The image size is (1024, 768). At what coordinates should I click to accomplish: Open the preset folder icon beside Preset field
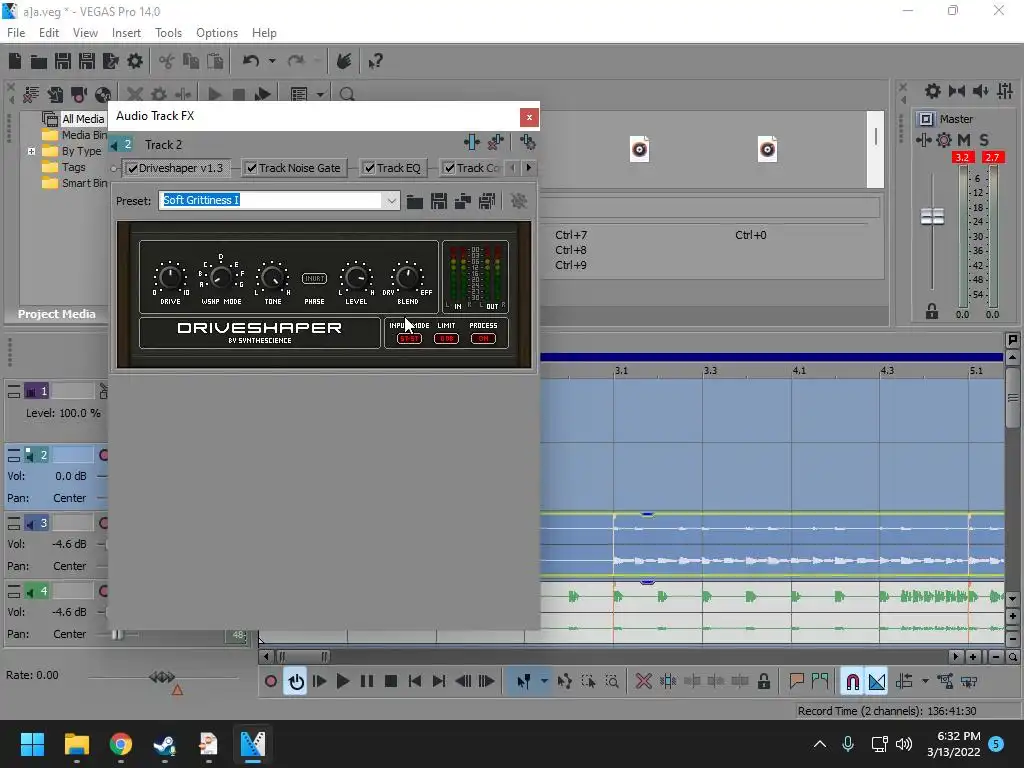click(x=415, y=201)
